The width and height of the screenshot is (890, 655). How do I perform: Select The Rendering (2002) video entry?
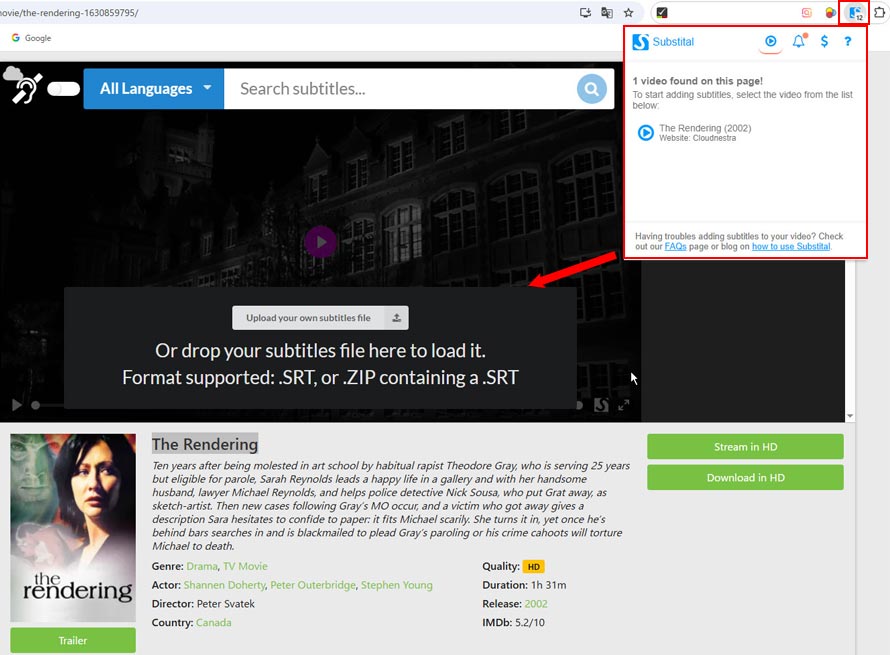[x=704, y=128]
